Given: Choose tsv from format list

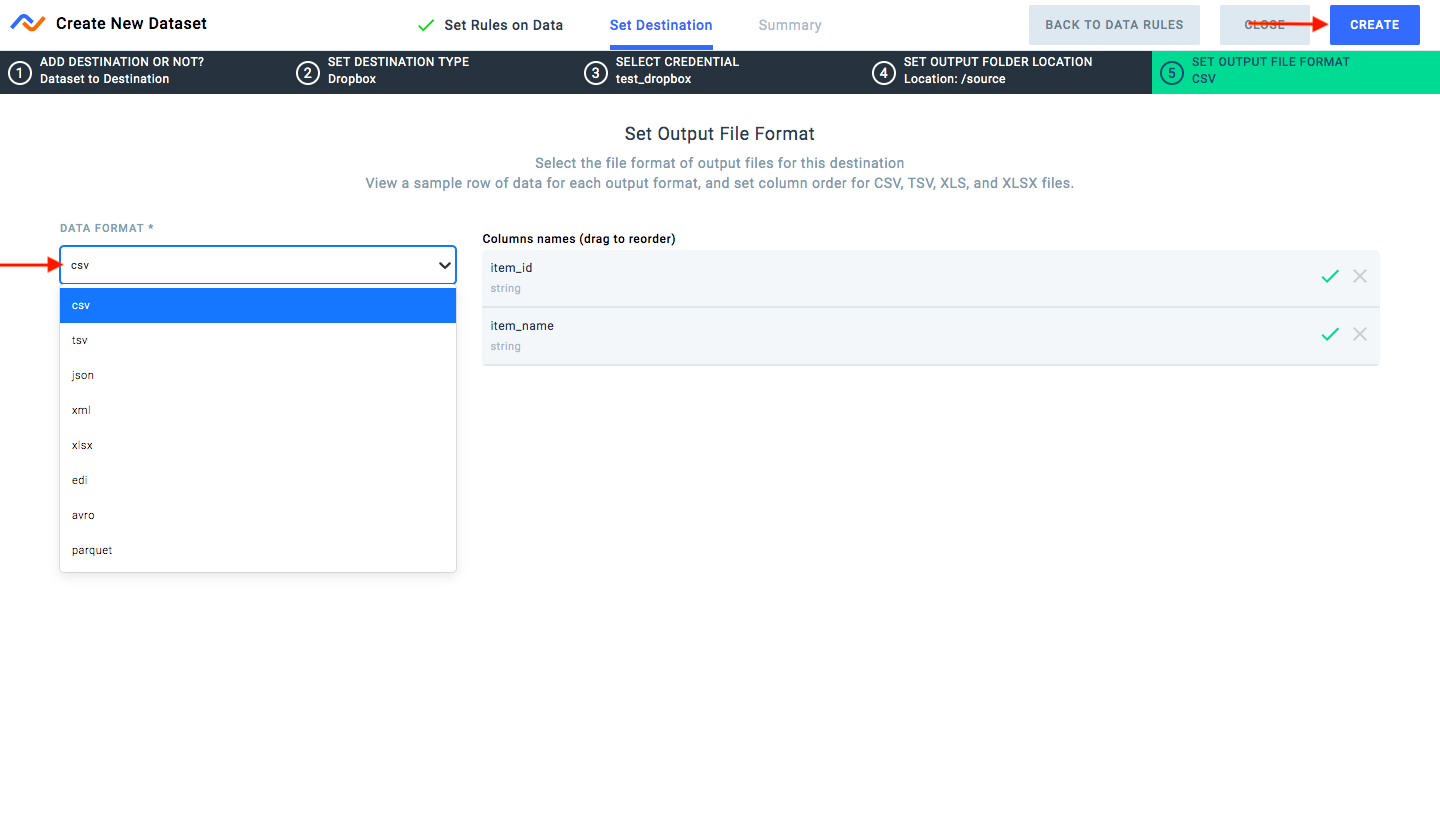Looking at the screenshot, I should (258, 340).
